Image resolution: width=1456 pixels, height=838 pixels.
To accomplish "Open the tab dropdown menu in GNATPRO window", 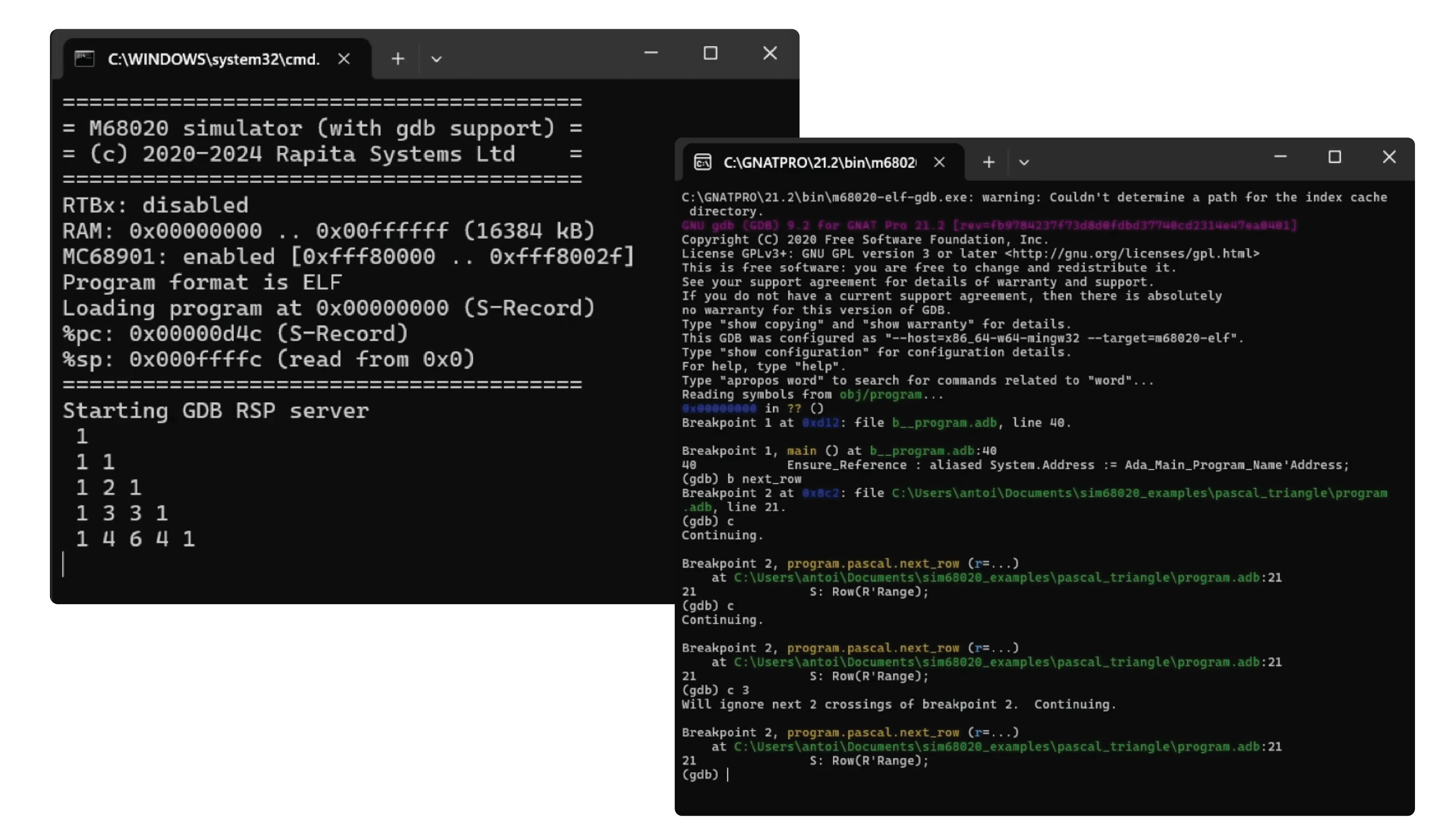I will pyautogui.click(x=1025, y=163).
